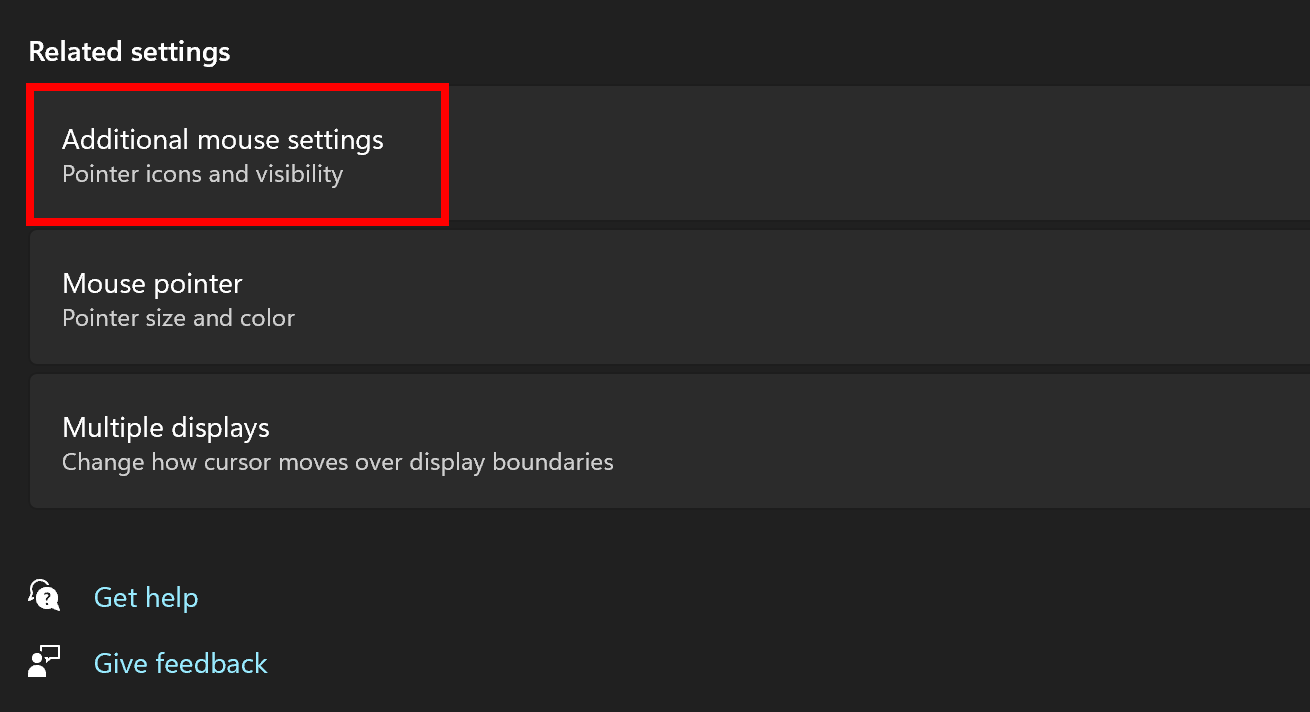Click the Give feedback person icon
The height and width of the screenshot is (712, 1310).
click(x=44, y=662)
